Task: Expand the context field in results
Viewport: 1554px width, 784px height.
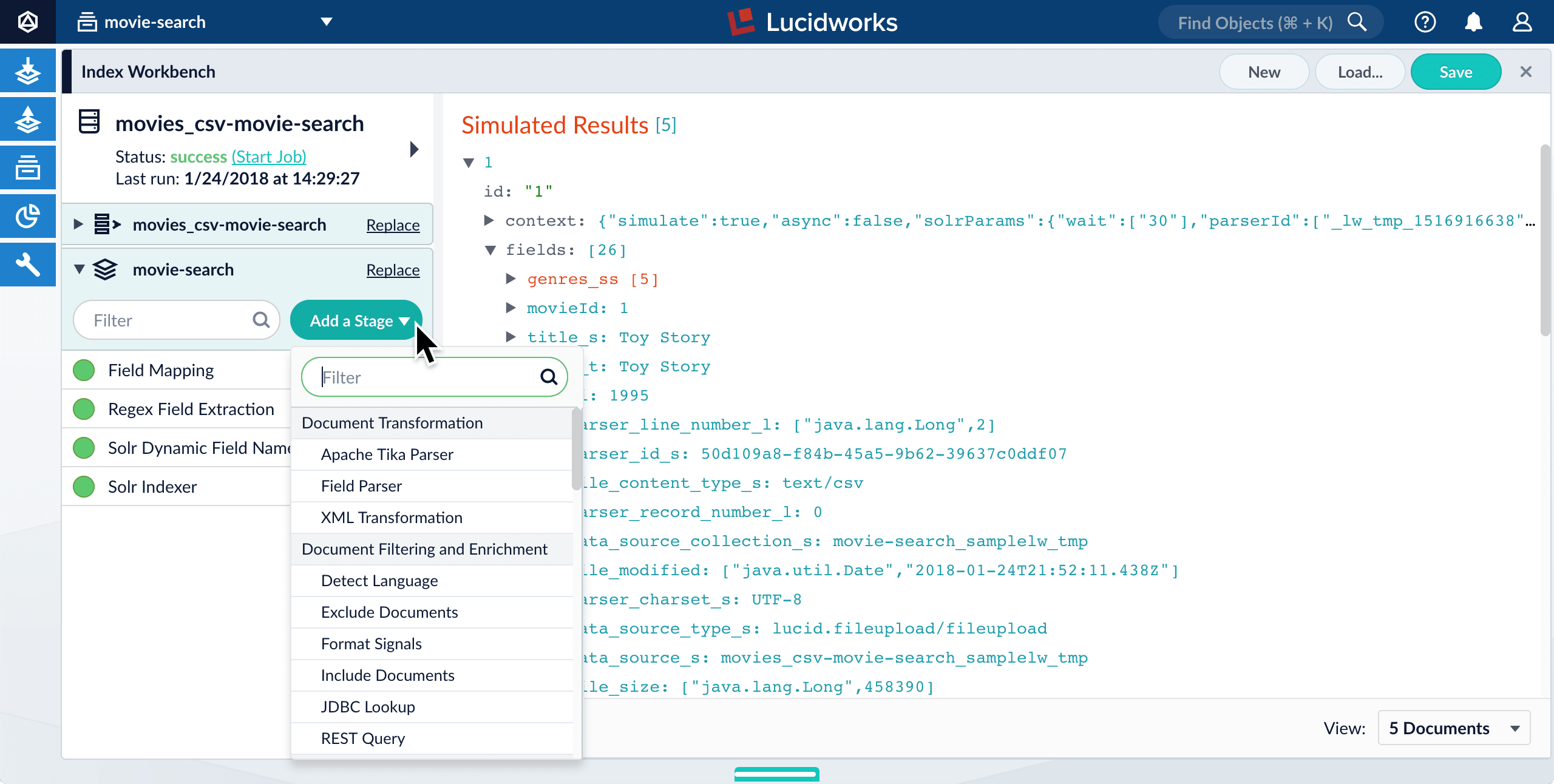Action: click(489, 220)
